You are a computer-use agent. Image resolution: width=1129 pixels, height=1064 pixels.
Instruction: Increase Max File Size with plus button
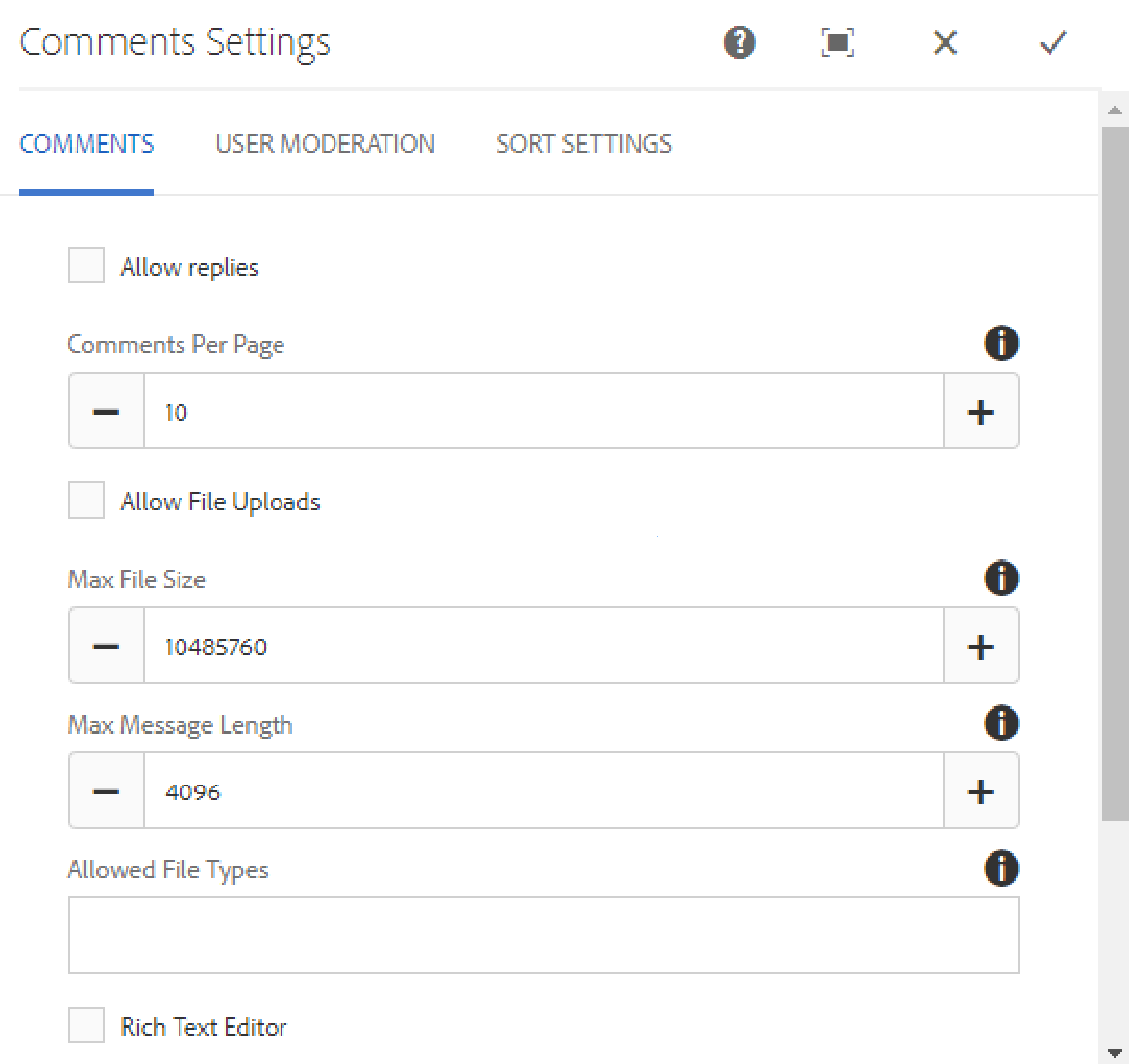click(981, 646)
